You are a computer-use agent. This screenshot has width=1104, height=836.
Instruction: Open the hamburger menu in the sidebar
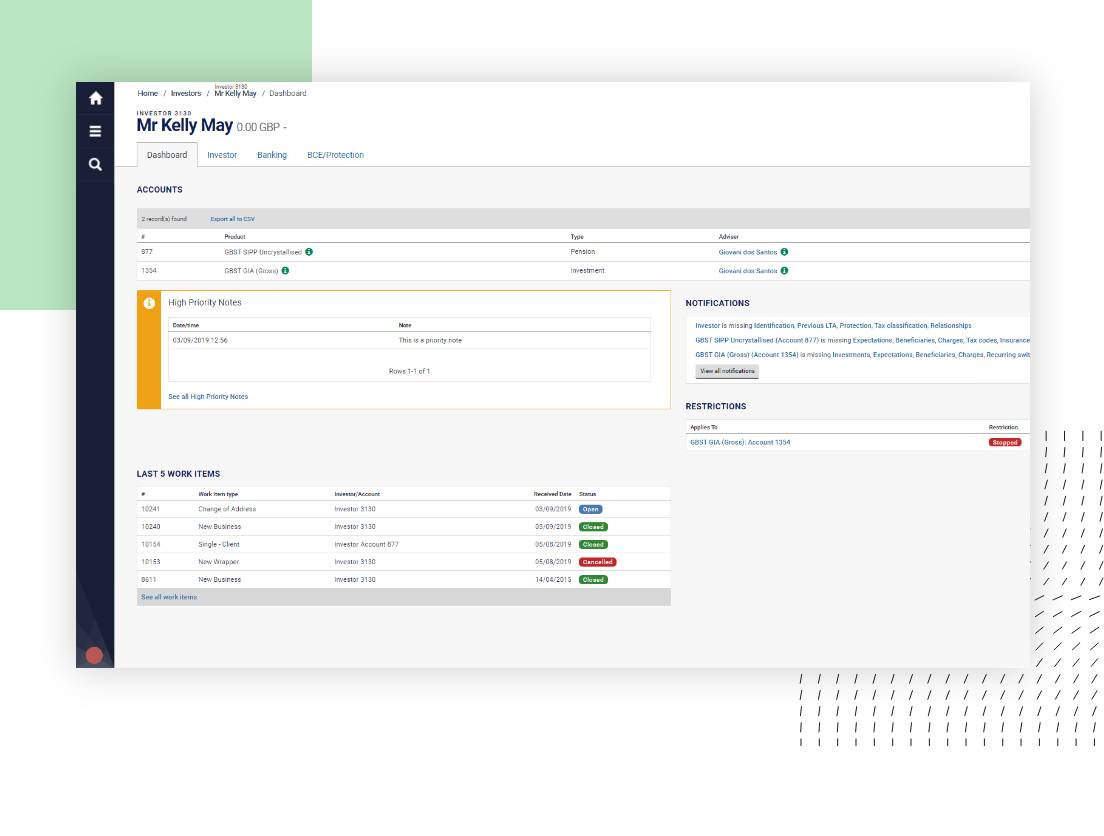click(x=95, y=130)
